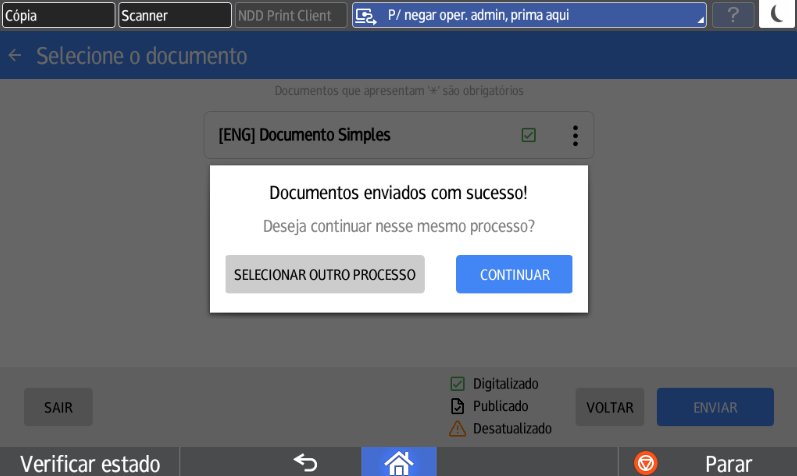797x476 pixels.
Task: Open the Scanner tab
Action: 174,15
